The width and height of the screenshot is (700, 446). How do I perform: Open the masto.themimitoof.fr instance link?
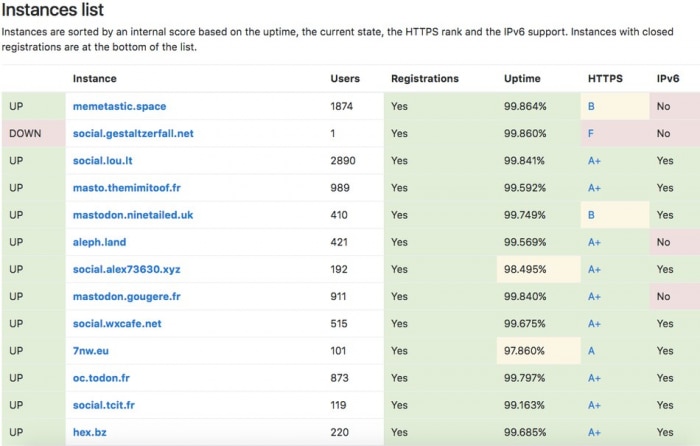pos(127,188)
